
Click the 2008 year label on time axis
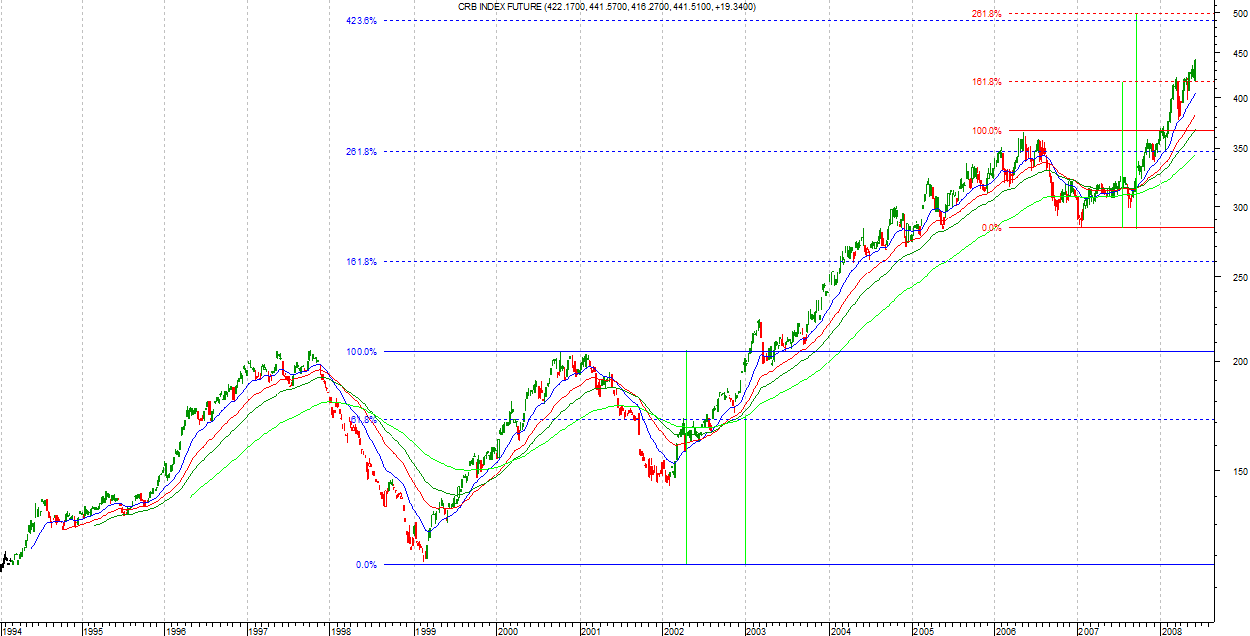click(1172, 631)
